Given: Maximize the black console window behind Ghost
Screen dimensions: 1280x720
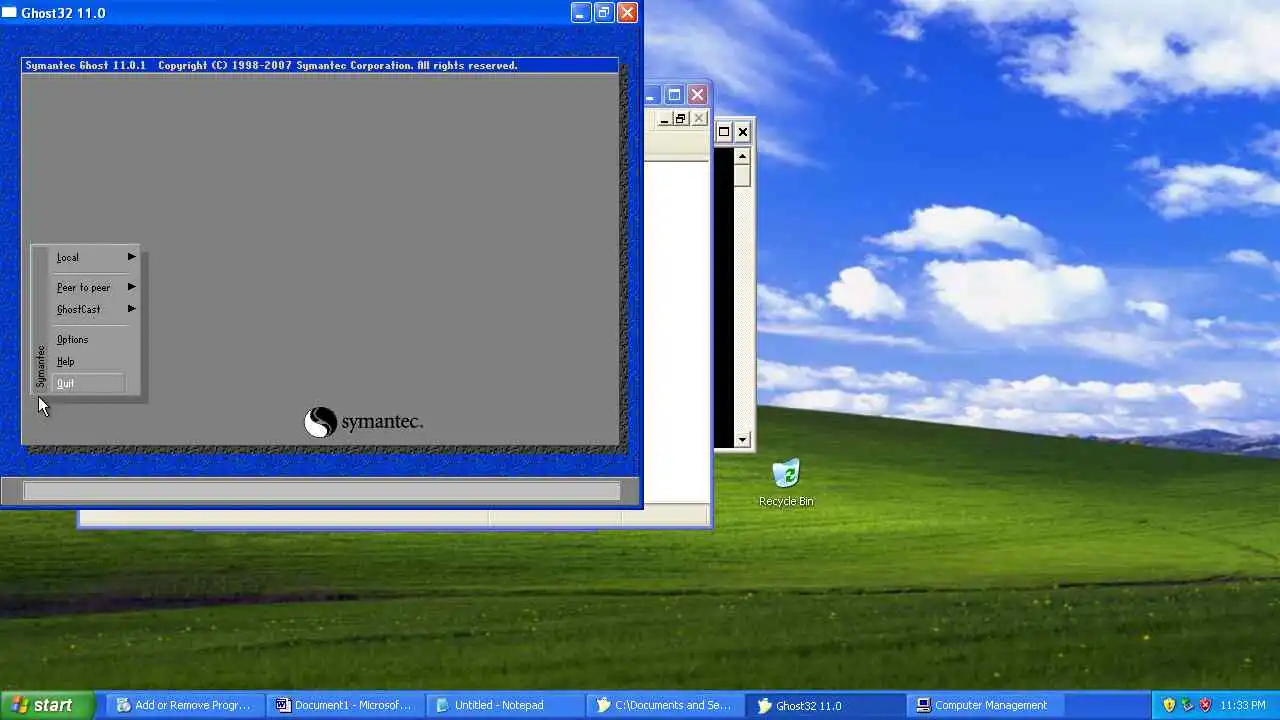Looking at the screenshot, I should 724,131.
